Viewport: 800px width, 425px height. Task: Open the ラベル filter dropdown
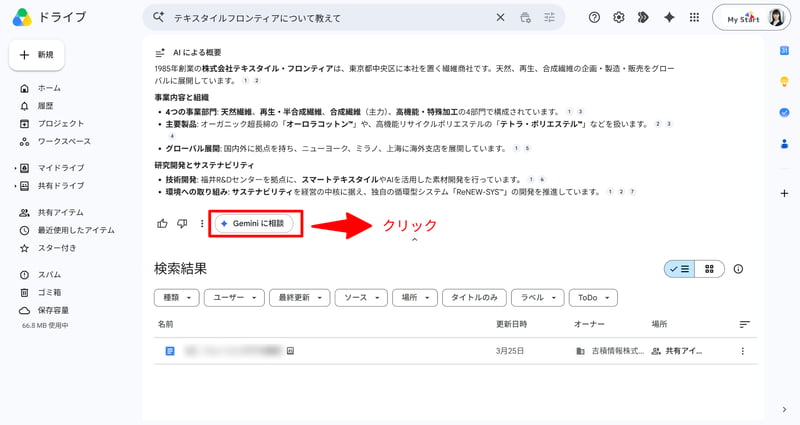538,297
